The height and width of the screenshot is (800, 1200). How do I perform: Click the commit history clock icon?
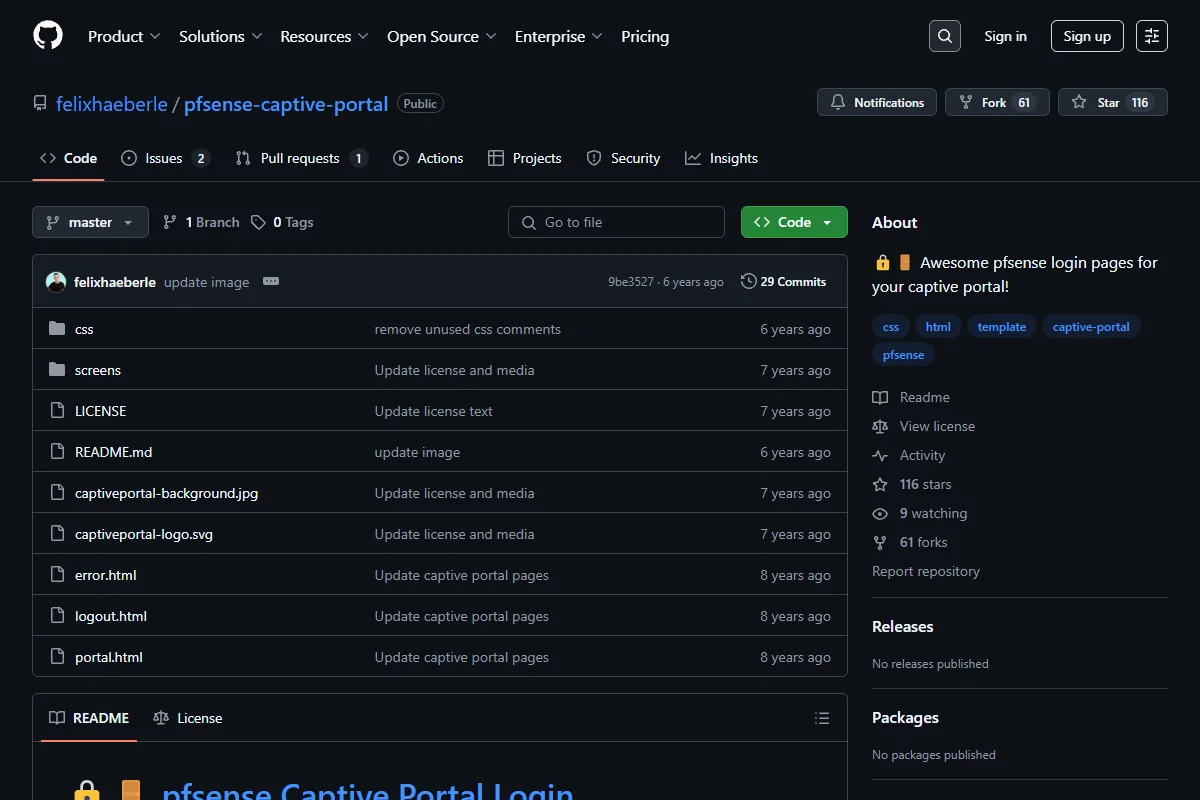click(x=748, y=282)
